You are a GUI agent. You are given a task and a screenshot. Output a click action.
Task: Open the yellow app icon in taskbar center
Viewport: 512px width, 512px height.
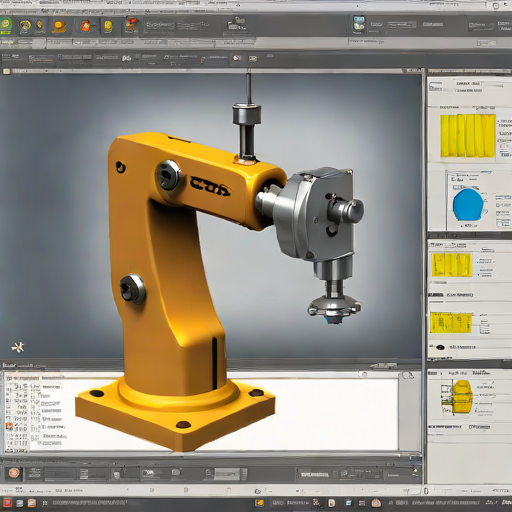[259, 503]
